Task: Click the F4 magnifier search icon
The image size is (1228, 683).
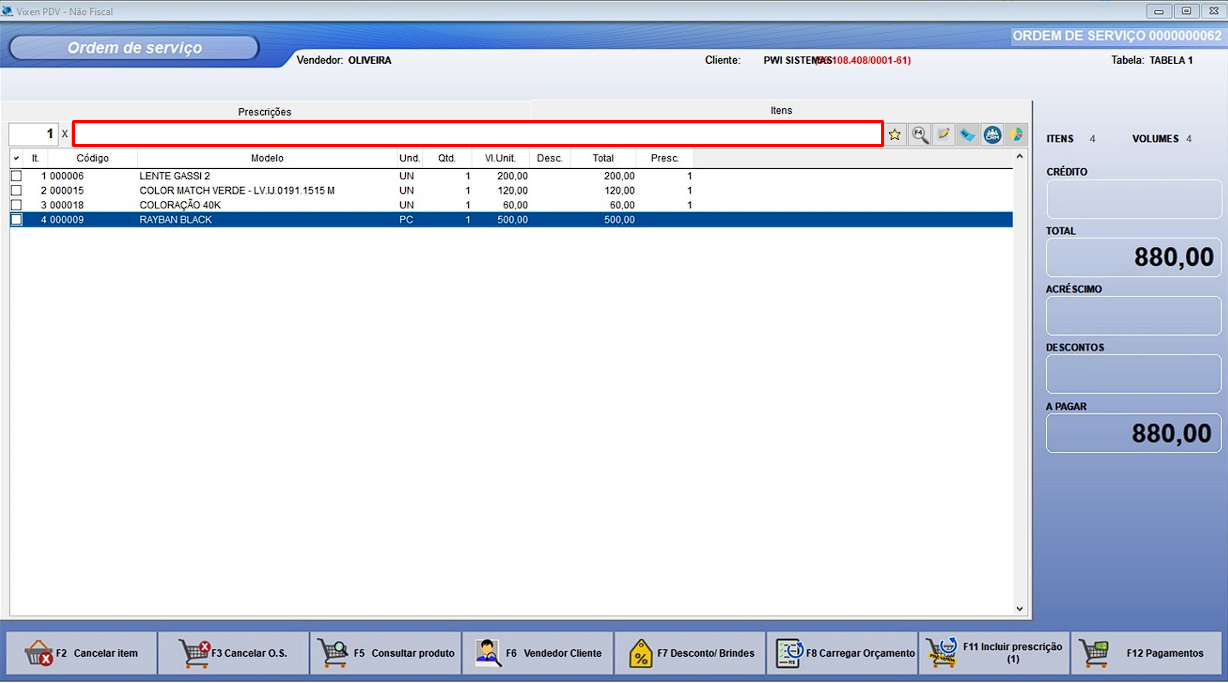Action: pos(919,134)
